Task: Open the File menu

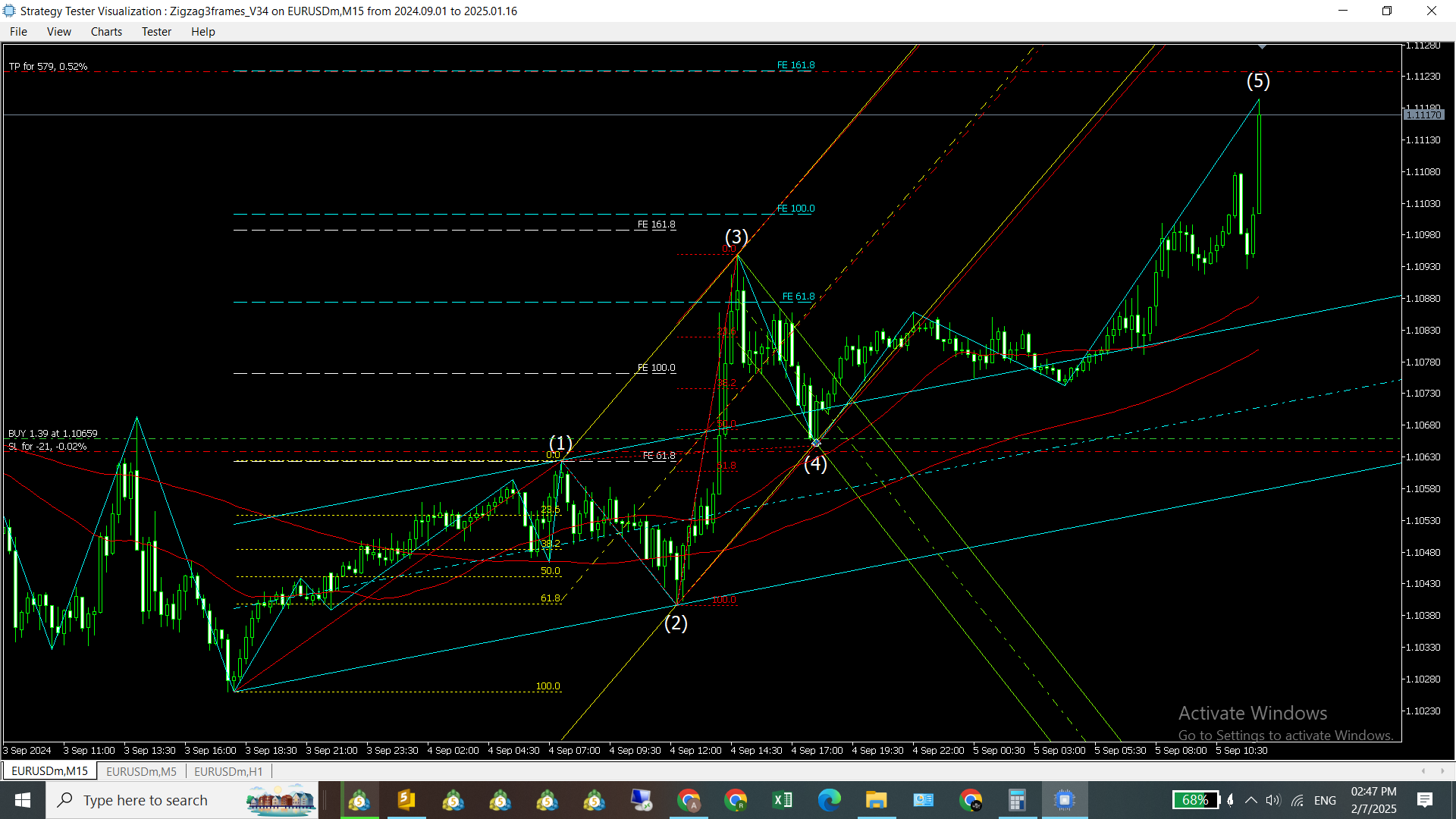Action: click(18, 31)
